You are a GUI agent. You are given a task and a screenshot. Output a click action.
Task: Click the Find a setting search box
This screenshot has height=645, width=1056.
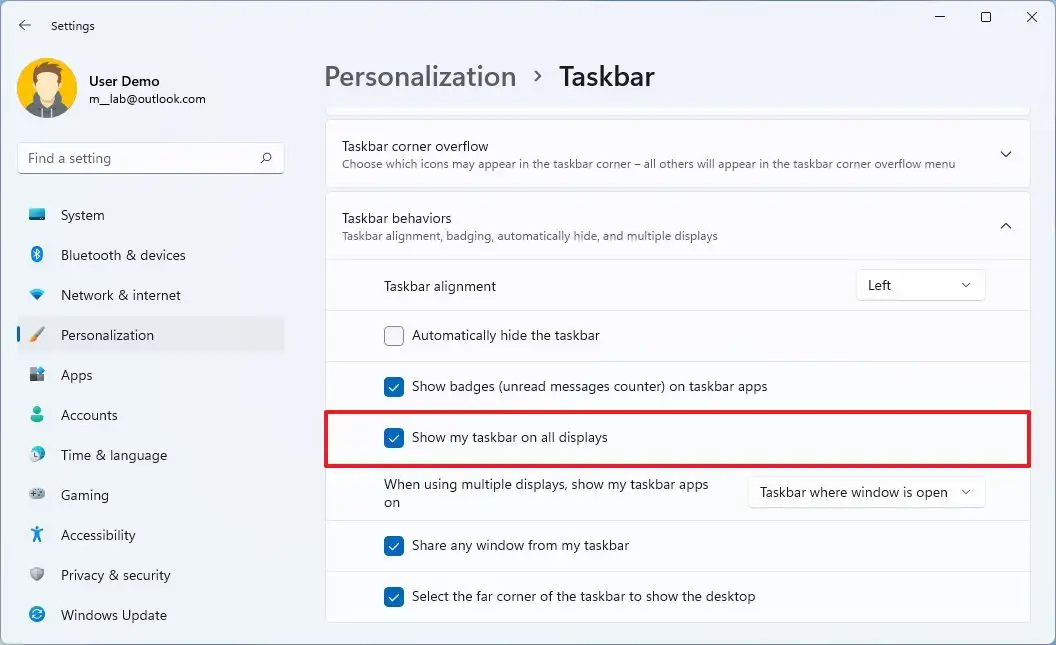point(150,158)
